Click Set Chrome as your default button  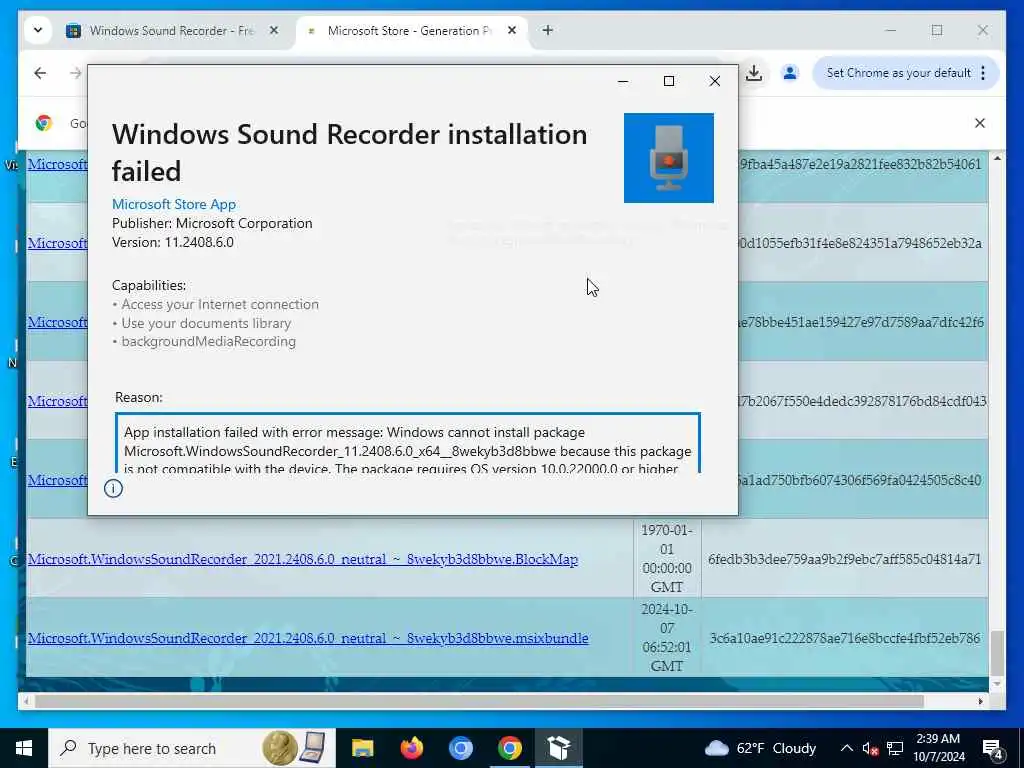tap(898, 73)
